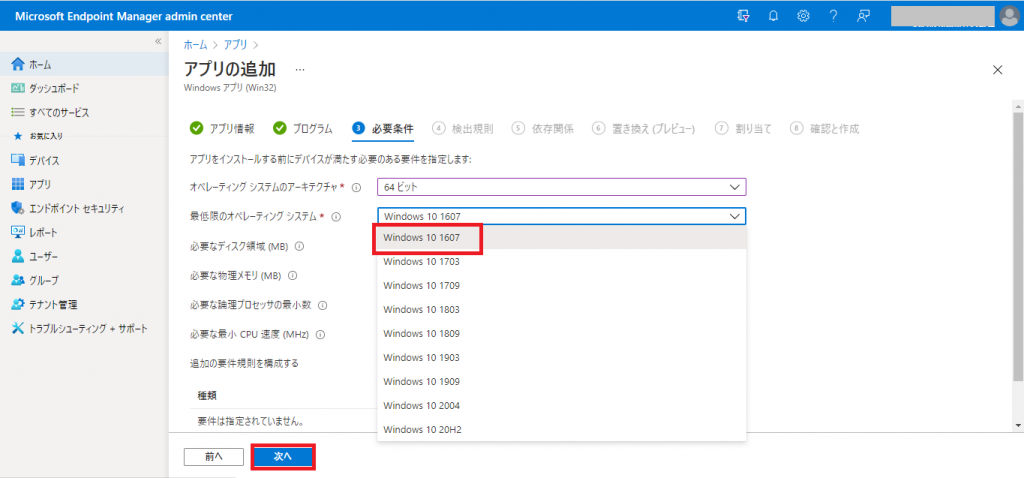Go to the 検出規則 step tab
Viewport: 1024px width, 478px height.
462,129
